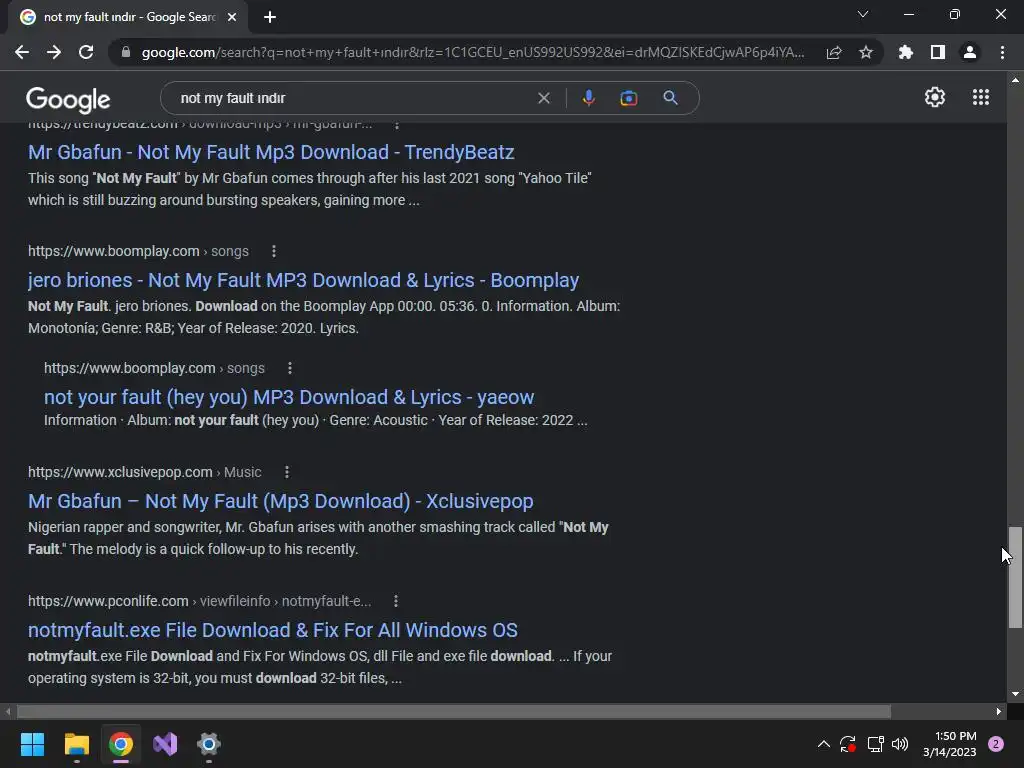Click the scroll-down arrow of vertical scrollbar
The height and width of the screenshot is (768, 1024).
tap(1015, 694)
